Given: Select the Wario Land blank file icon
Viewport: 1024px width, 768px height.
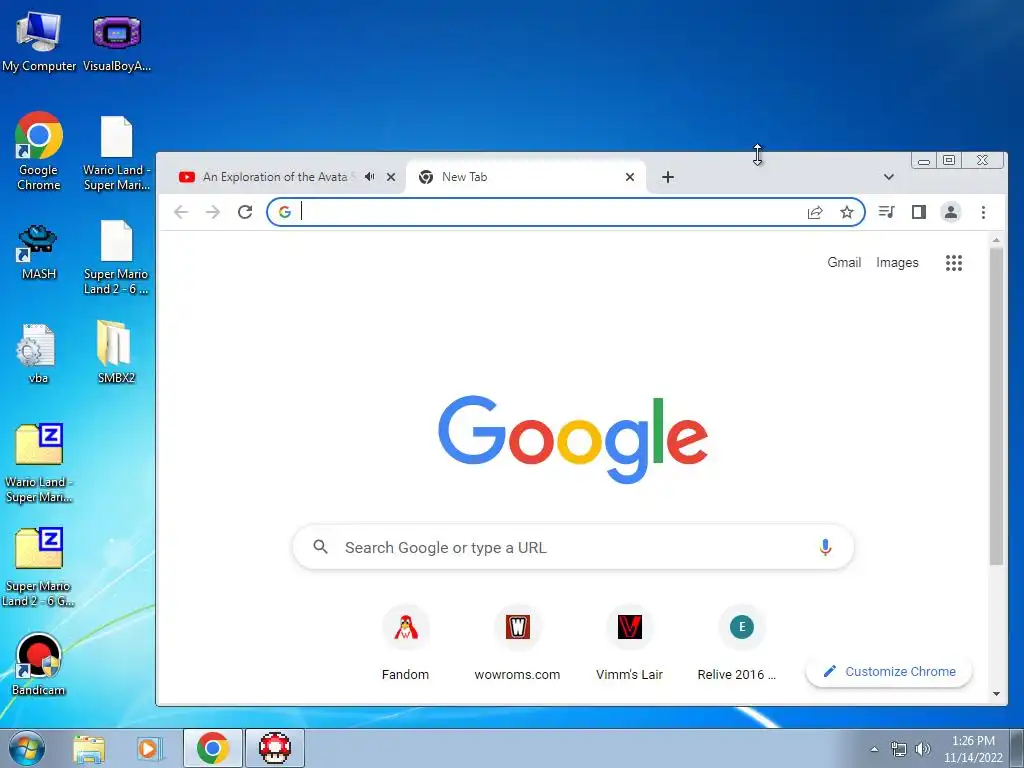Looking at the screenshot, I should pos(116,153).
